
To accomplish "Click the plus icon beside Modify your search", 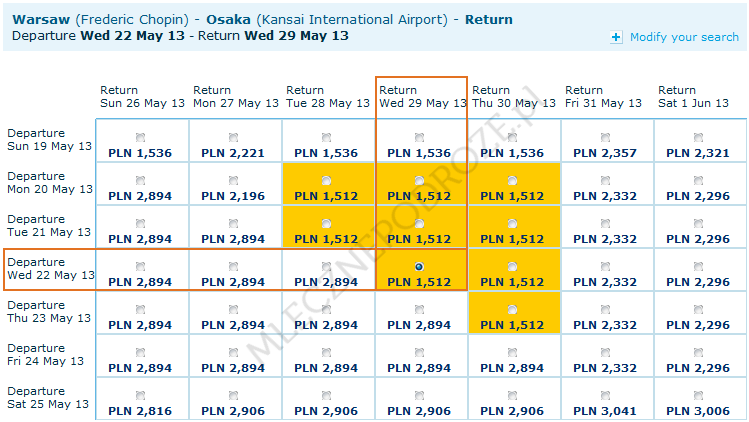I will (x=616, y=38).
